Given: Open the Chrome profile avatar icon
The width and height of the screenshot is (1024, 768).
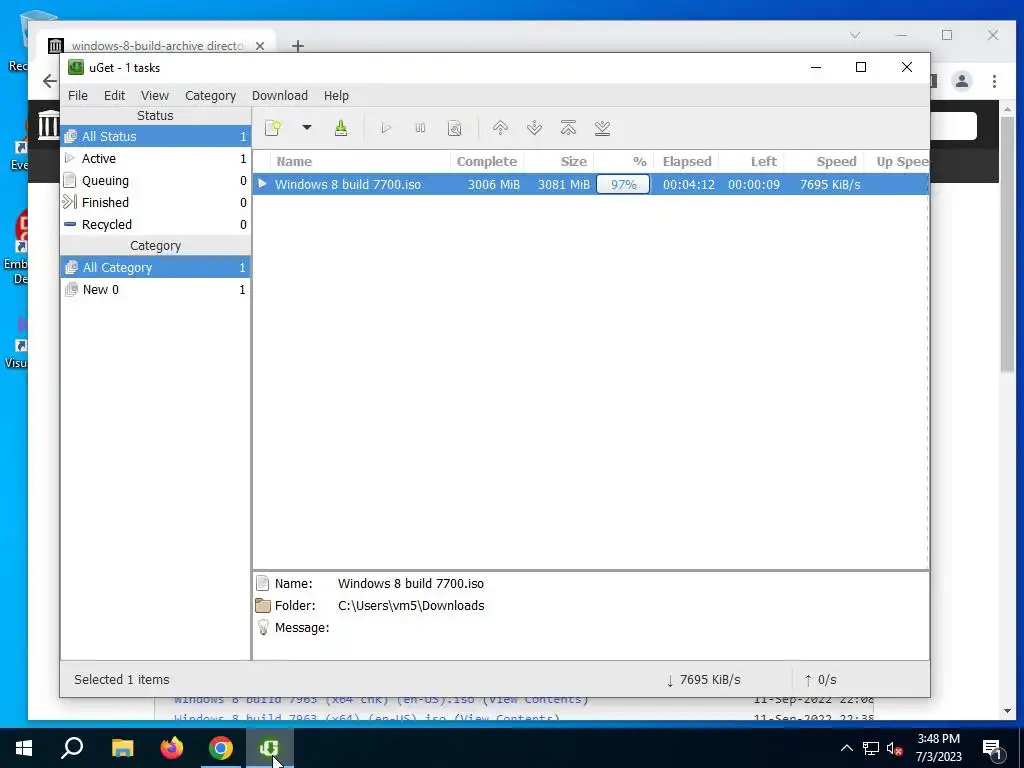Looking at the screenshot, I should click(x=961, y=81).
